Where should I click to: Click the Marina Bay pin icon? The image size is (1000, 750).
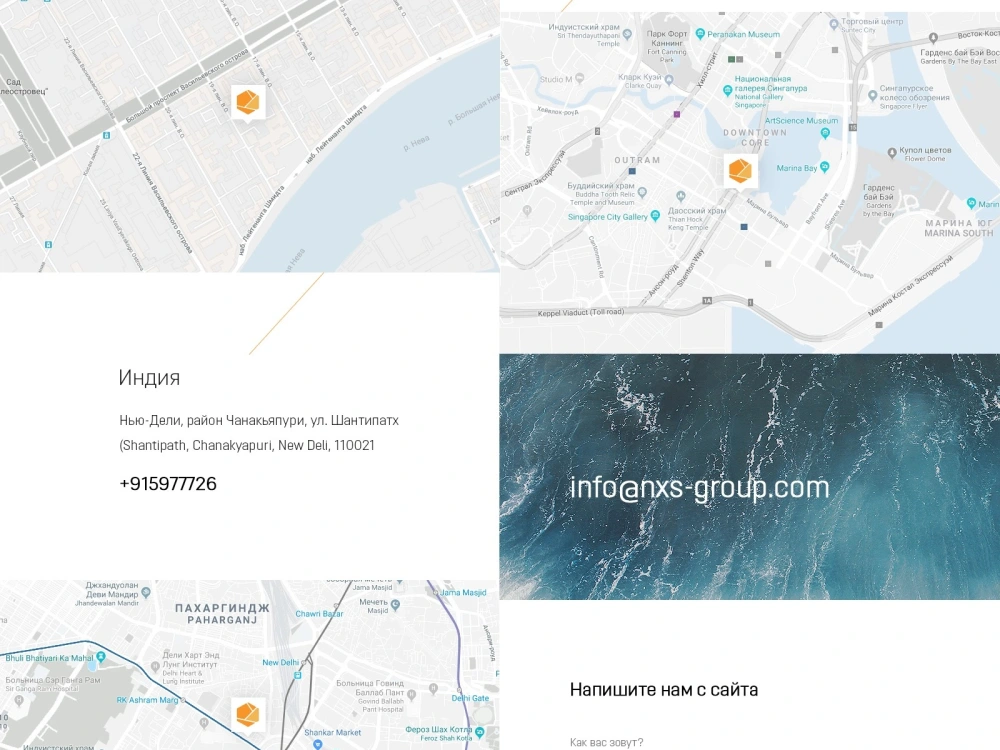pos(824,167)
